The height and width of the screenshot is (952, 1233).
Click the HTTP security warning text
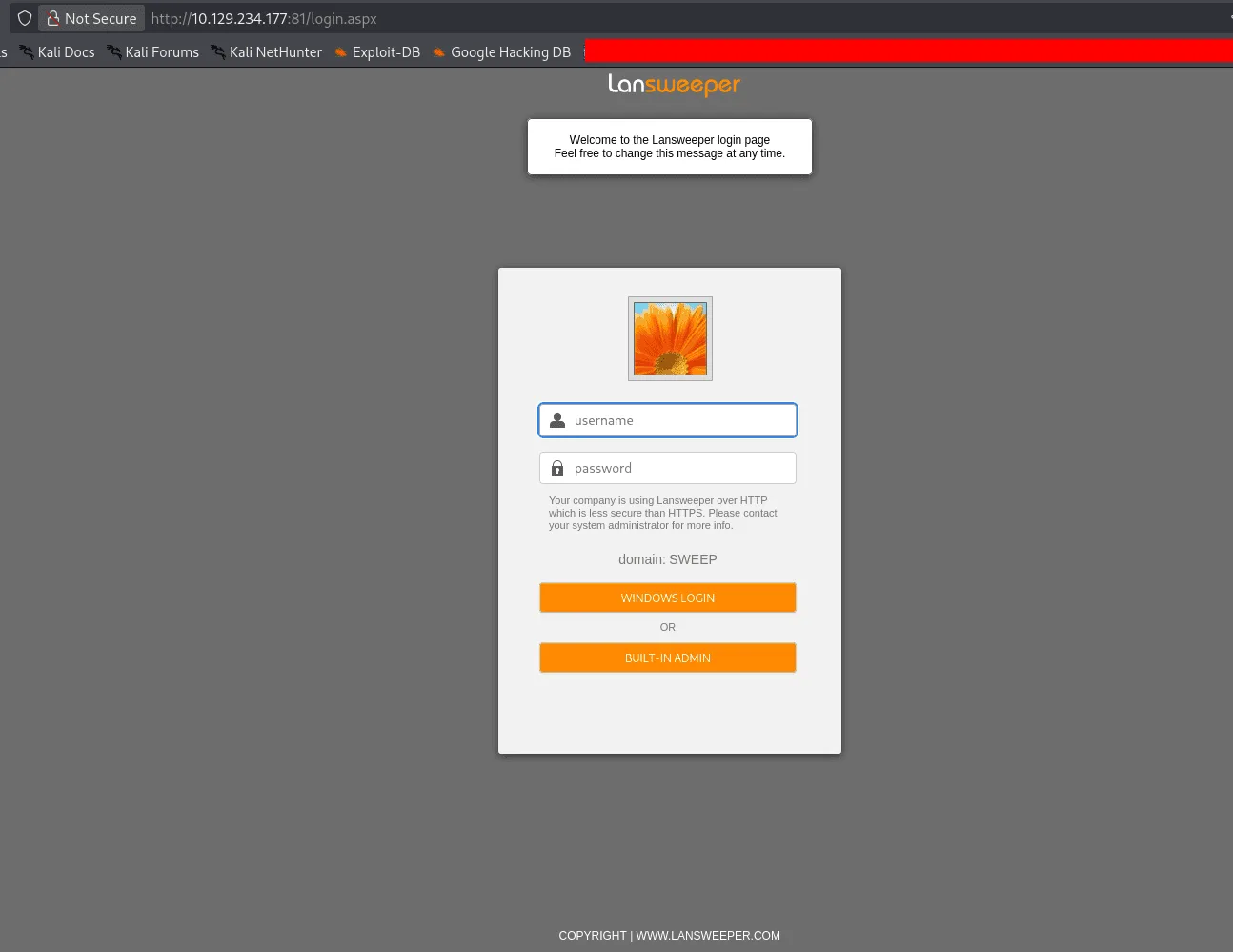(x=663, y=513)
